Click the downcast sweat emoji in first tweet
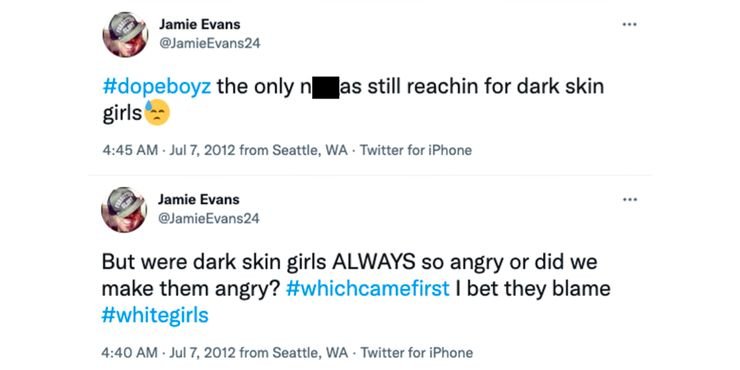Screen dimensions: 740x370 tap(156, 113)
